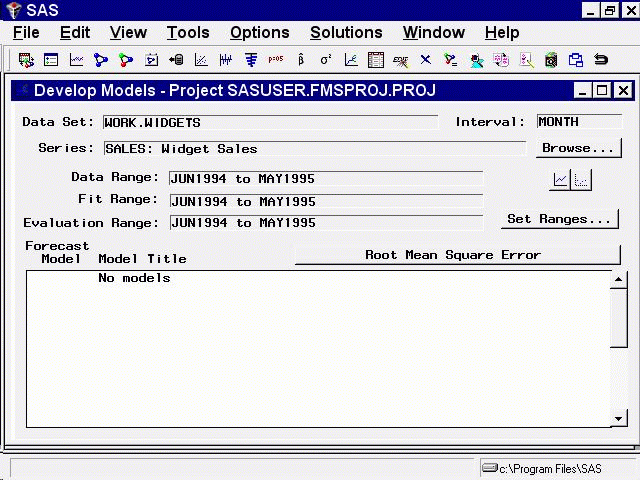640x480 pixels.
Task: Click the EDIT model toolbar icon
Action: coord(400,61)
